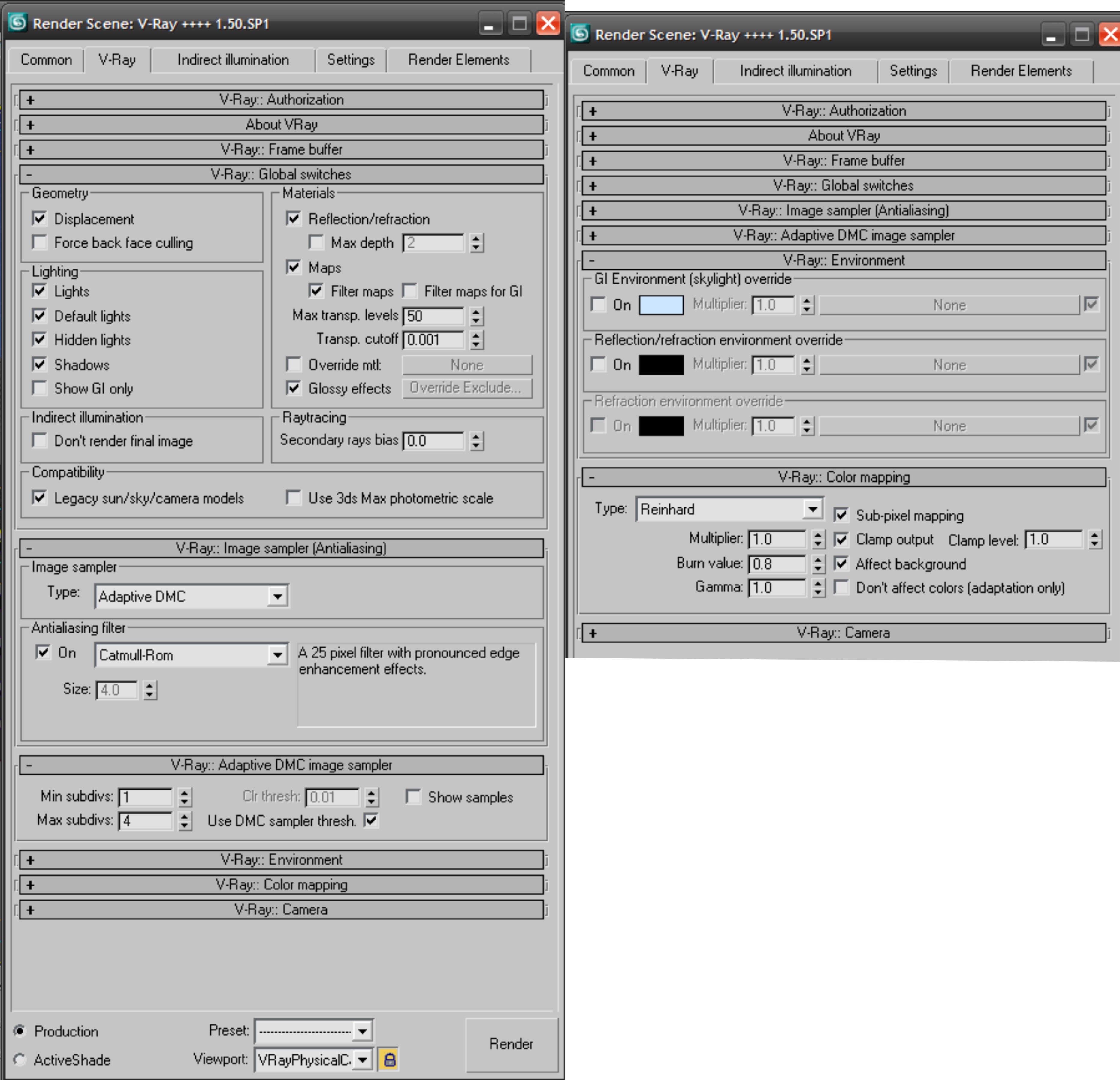
Task: Expand V-Ray Frame buffer rollout in left window
Action: tap(281, 150)
